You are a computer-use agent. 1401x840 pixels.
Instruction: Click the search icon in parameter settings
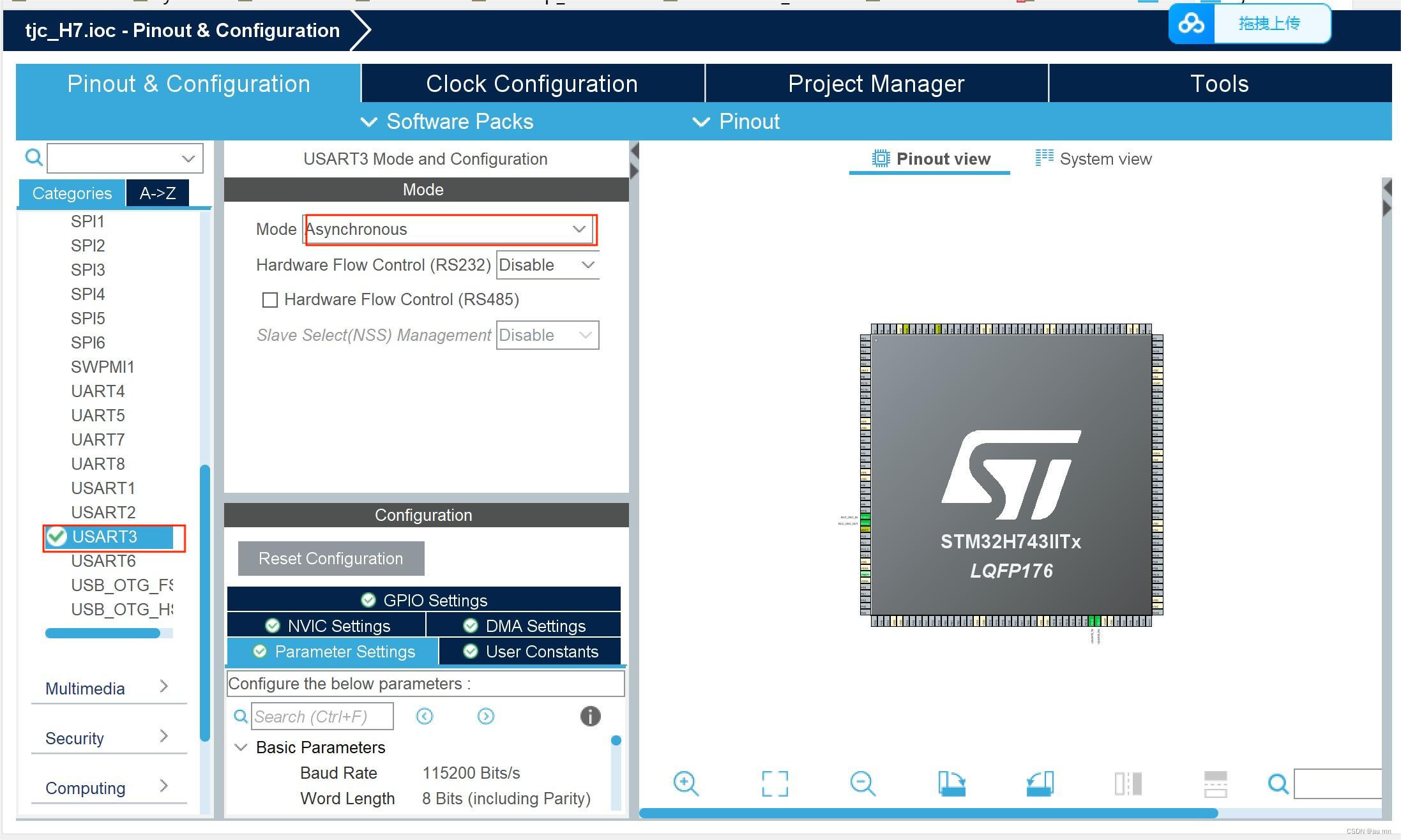240,716
